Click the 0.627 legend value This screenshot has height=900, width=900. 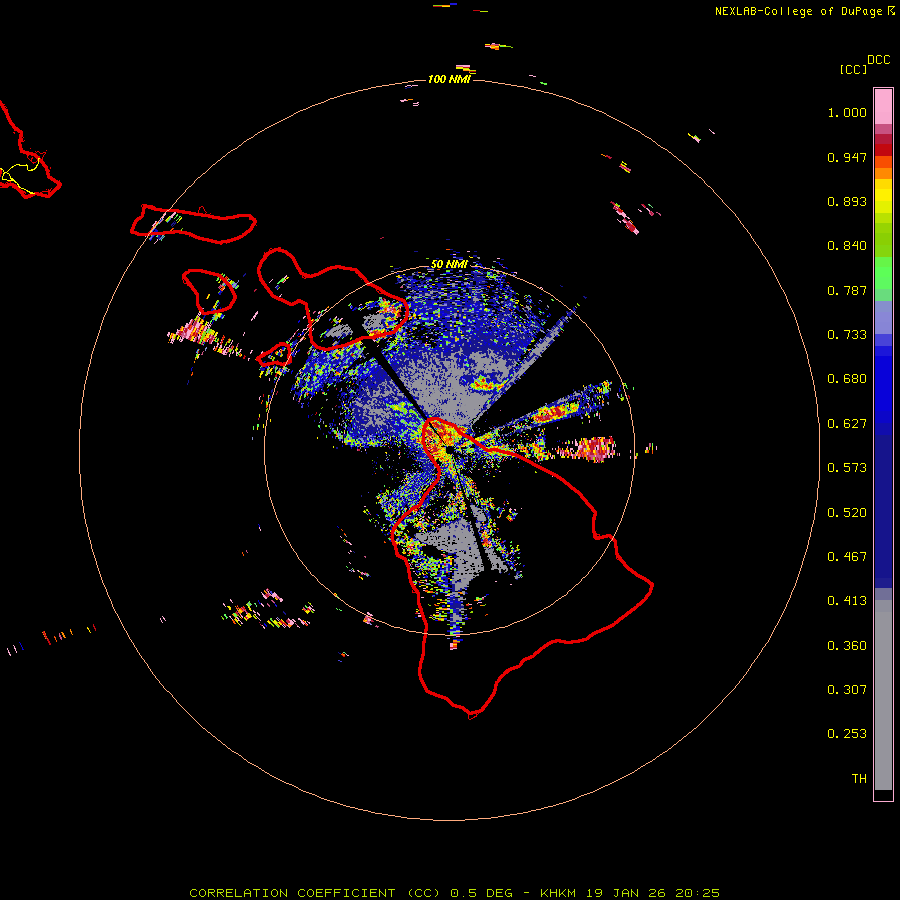(847, 424)
